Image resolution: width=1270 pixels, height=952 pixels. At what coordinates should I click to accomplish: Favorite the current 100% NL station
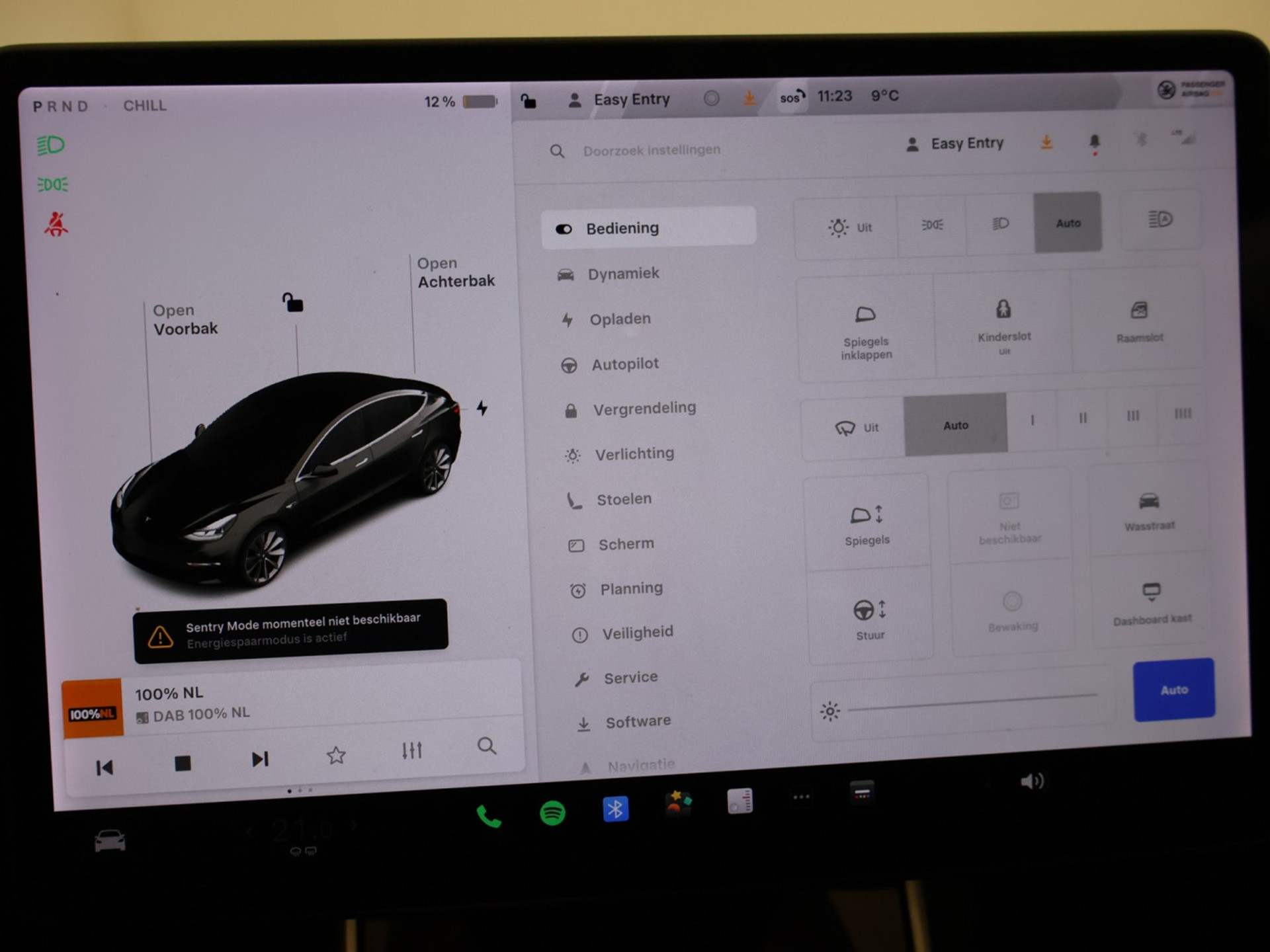336,755
